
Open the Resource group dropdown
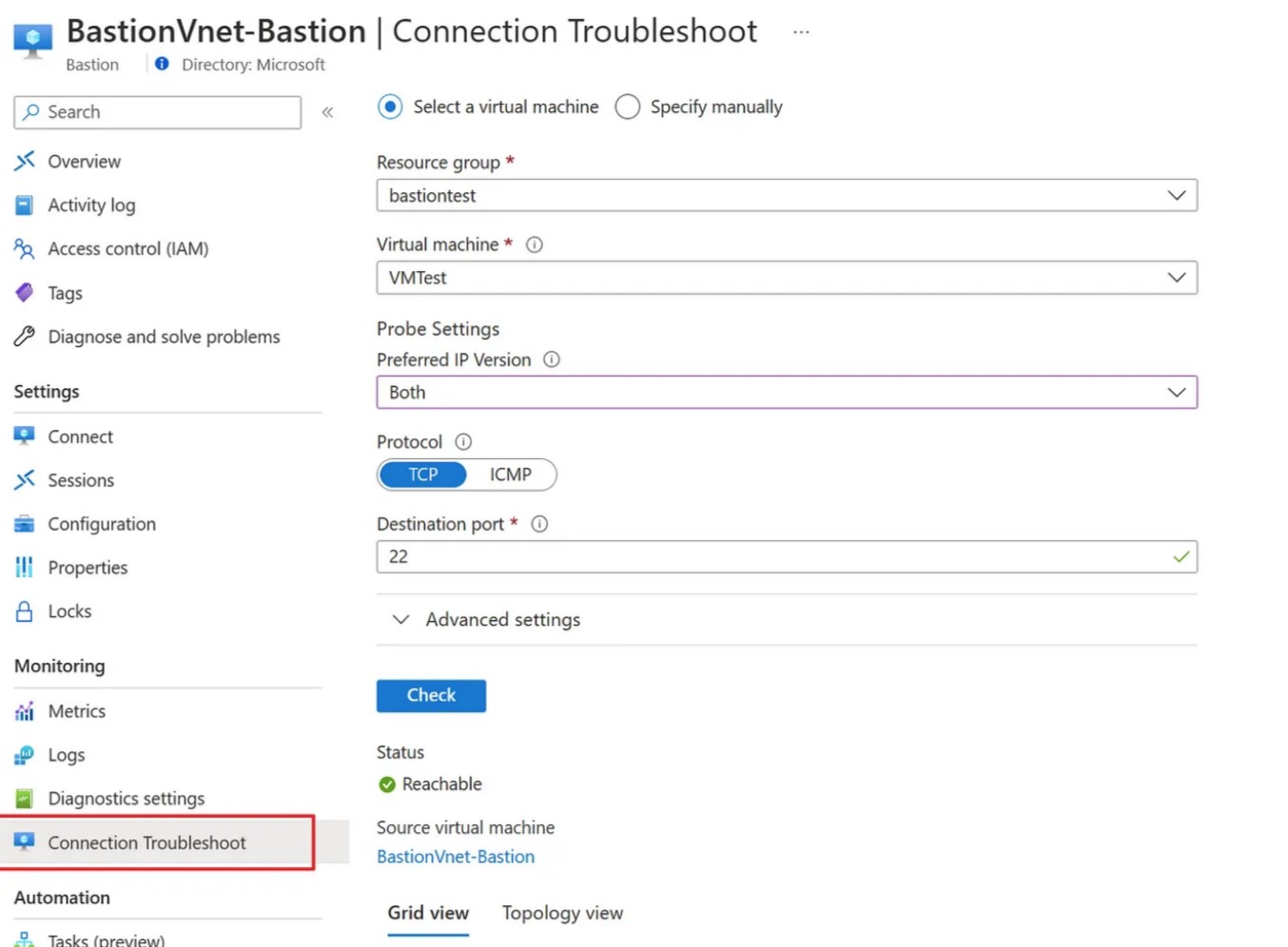[x=786, y=196]
